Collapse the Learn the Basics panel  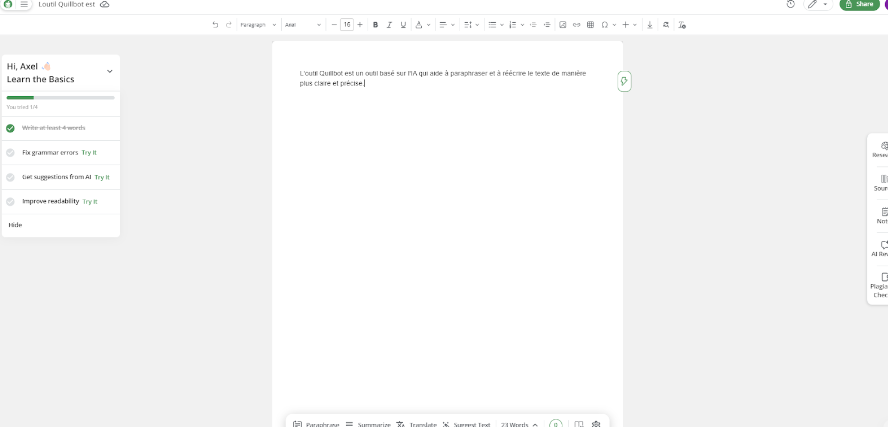[x=109, y=71]
